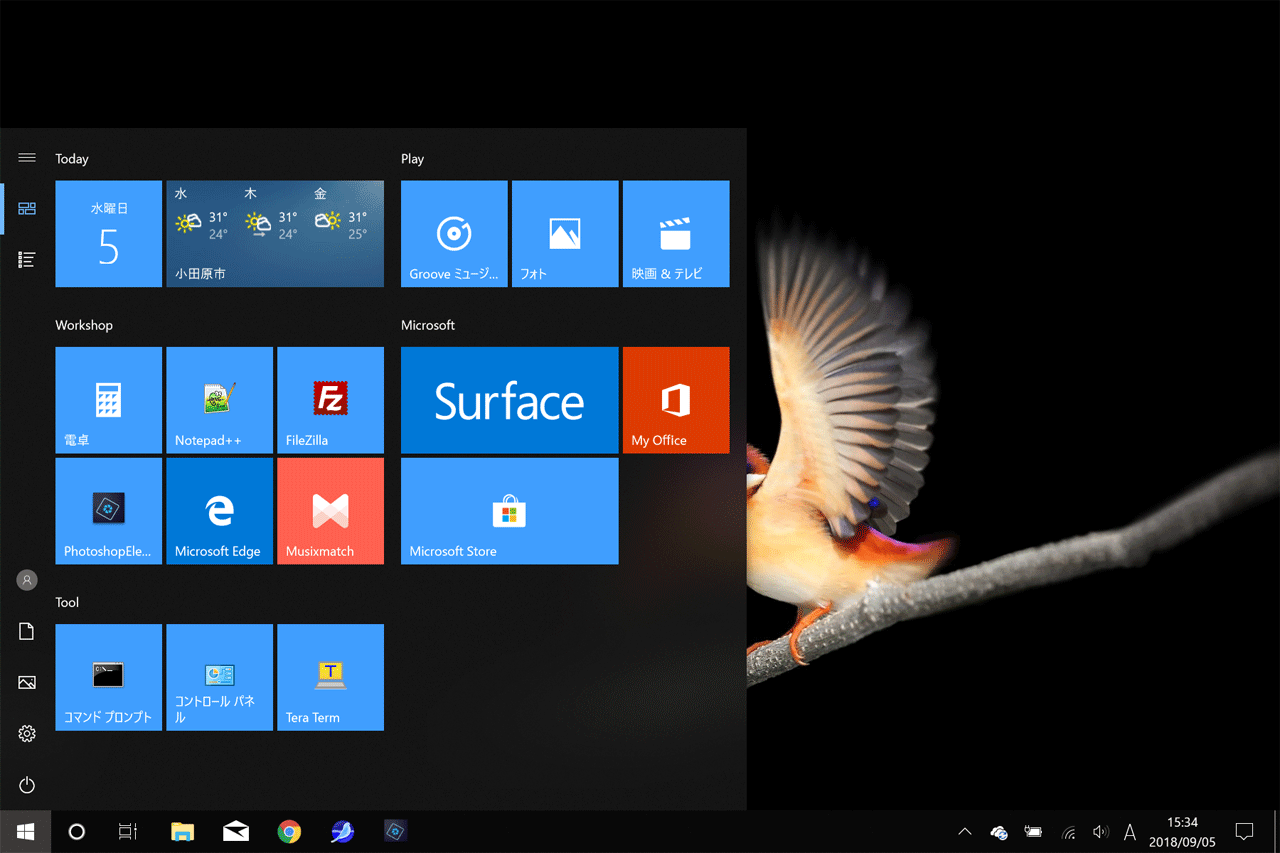Viewport: 1280px width, 853px height.
Task: Open clock showing 15:34 2018/09/05
Action: pos(1182,832)
